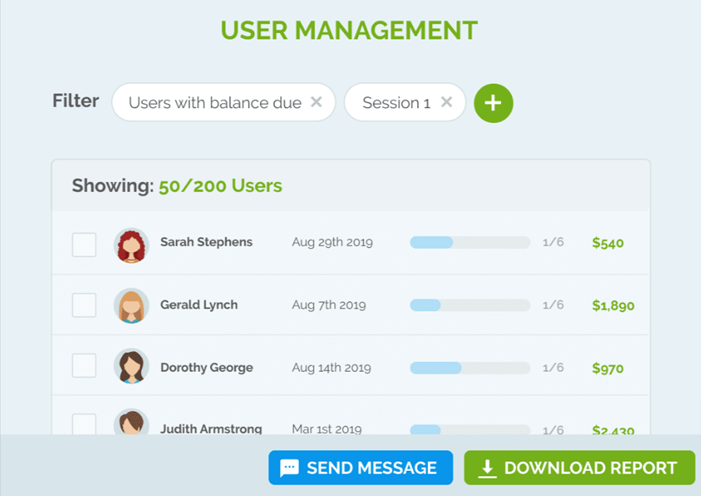This screenshot has height=496, width=701.
Task: Click Sarah Stephens' avatar
Action: click(131, 244)
